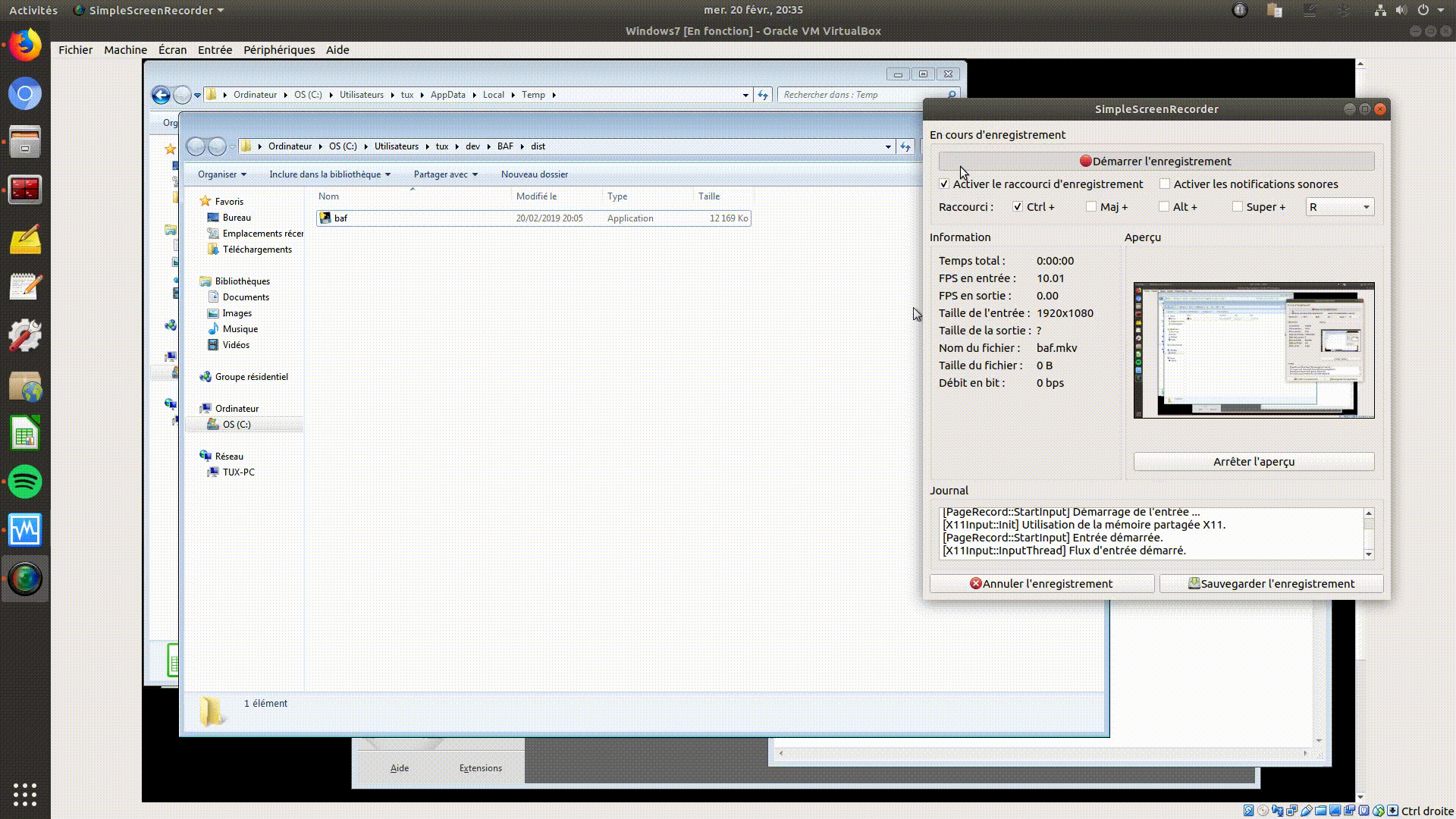Refresh the dist folder address bar
This screenshot has height=819, width=1456.
click(905, 146)
